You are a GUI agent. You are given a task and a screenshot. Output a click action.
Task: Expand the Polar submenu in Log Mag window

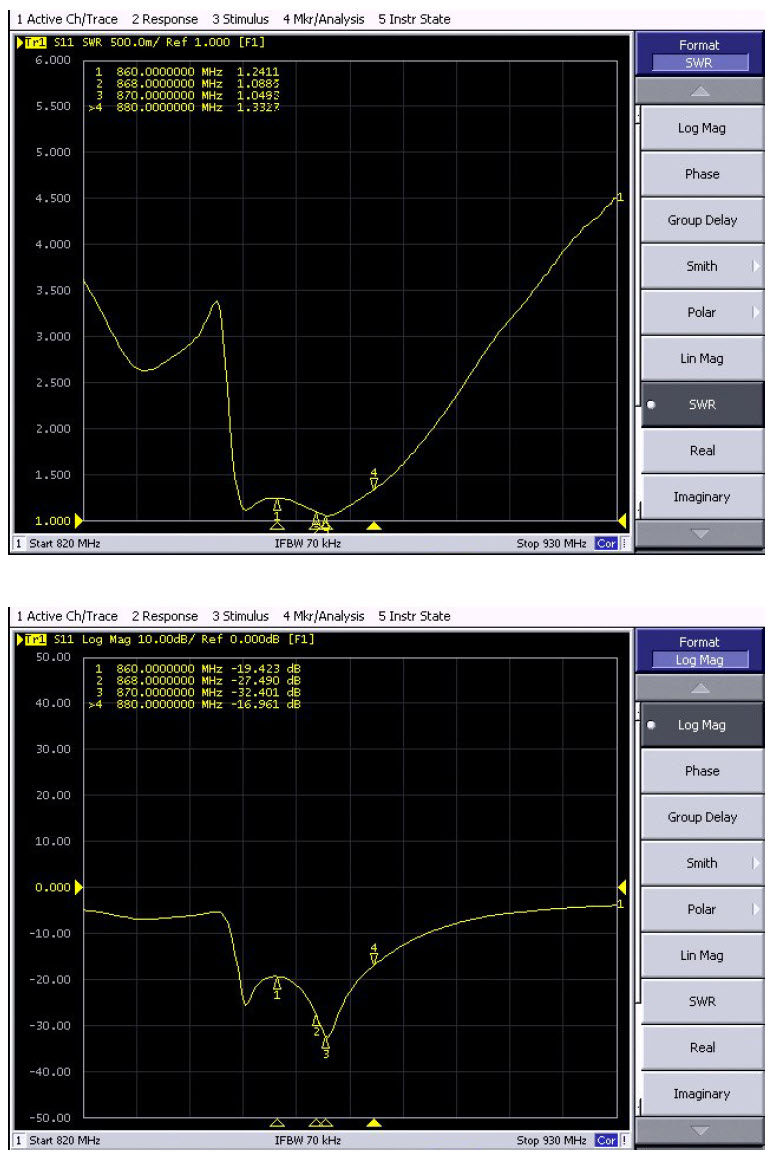(x=701, y=909)
